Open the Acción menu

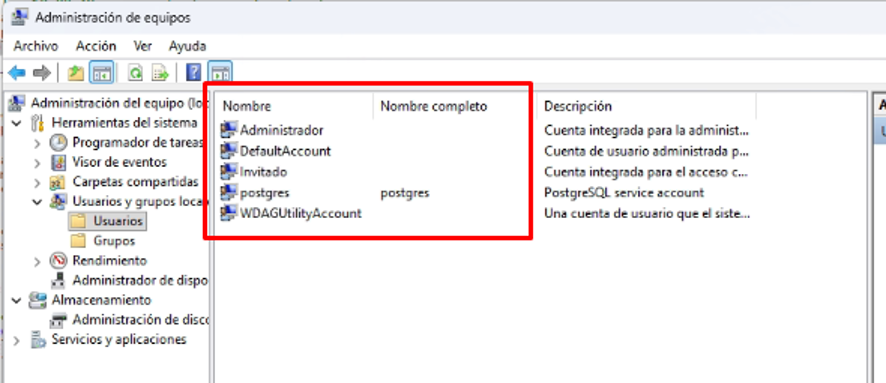pos(96,46)
